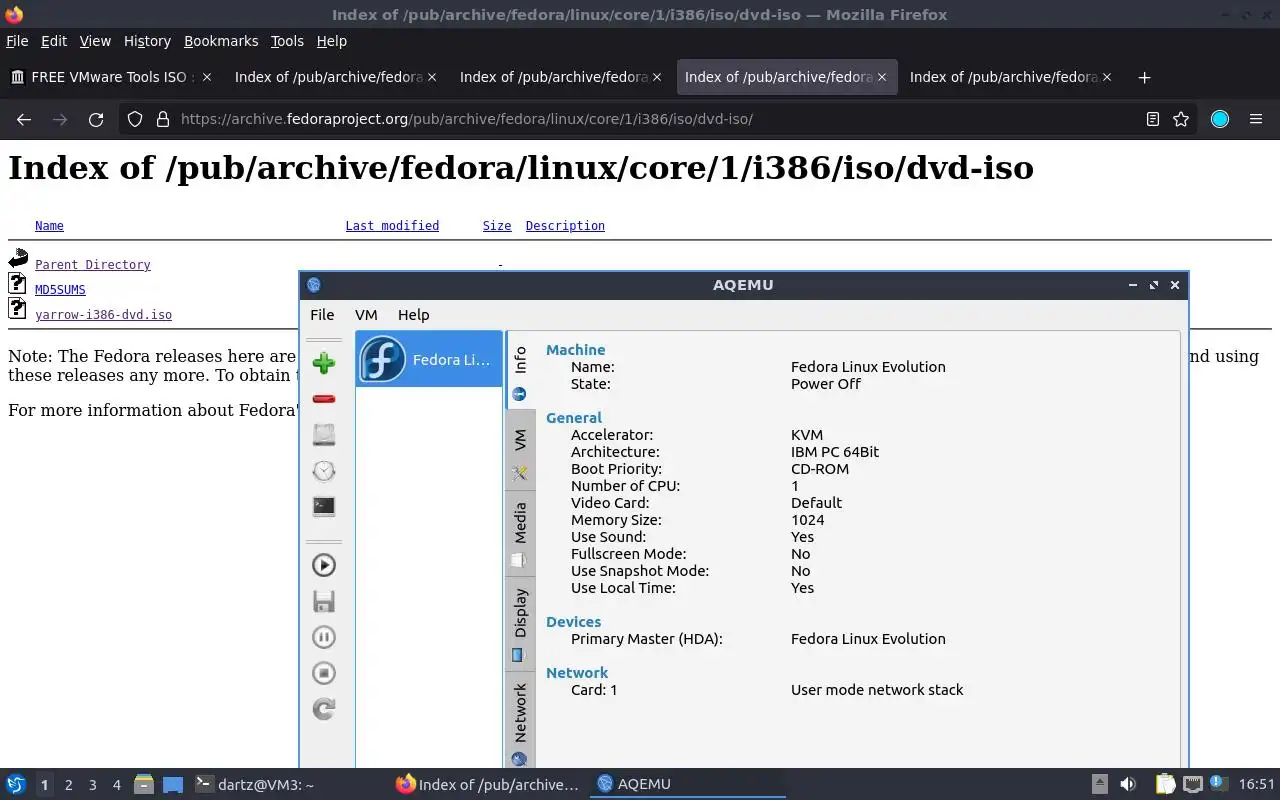Open the Firefox hamburger application menu
The image size is (1280, 800).
click(x=1256, y=119)
